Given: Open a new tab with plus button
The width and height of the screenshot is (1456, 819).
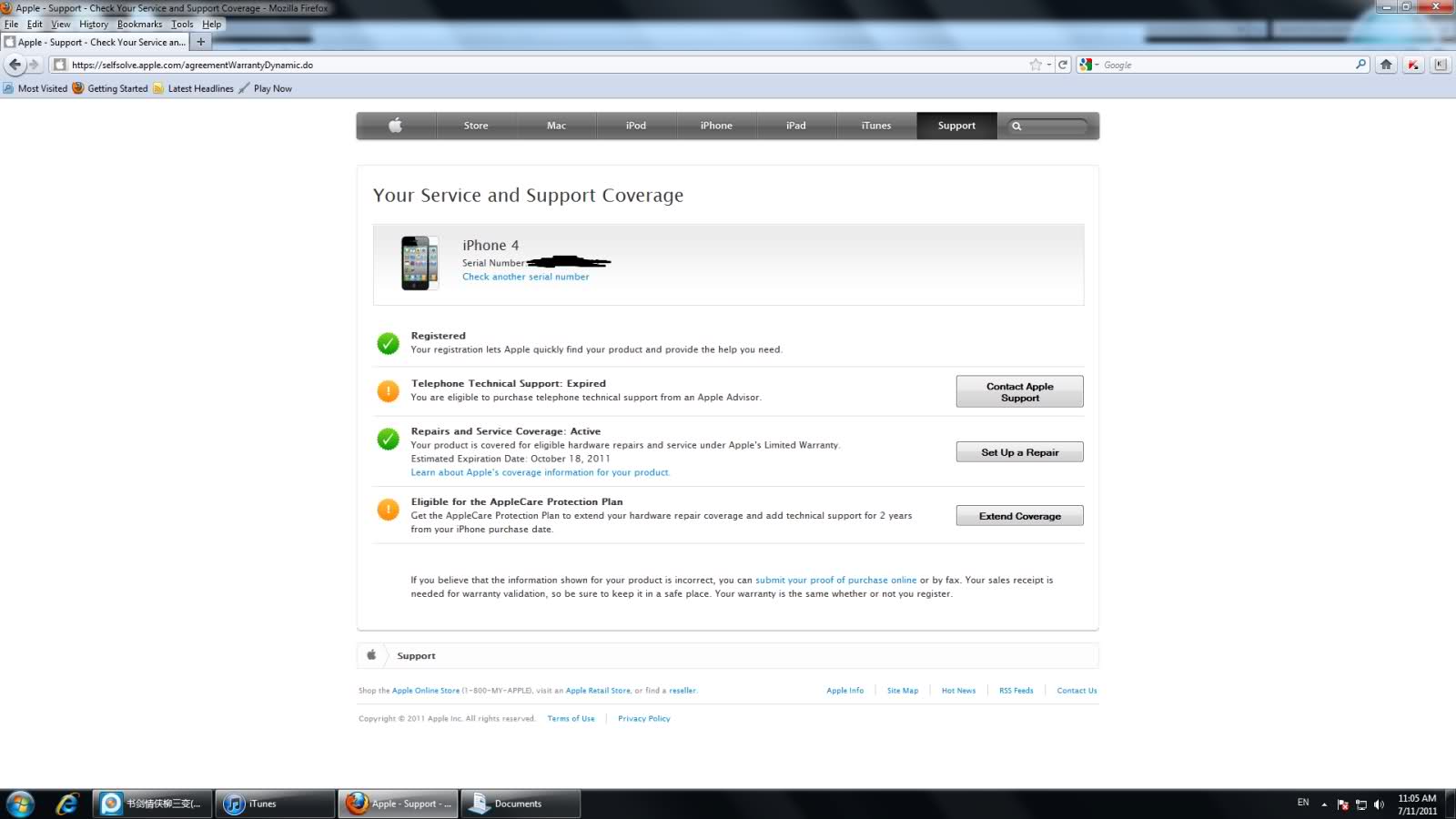Looking at the screenshot, I should [x=201, y=42].
